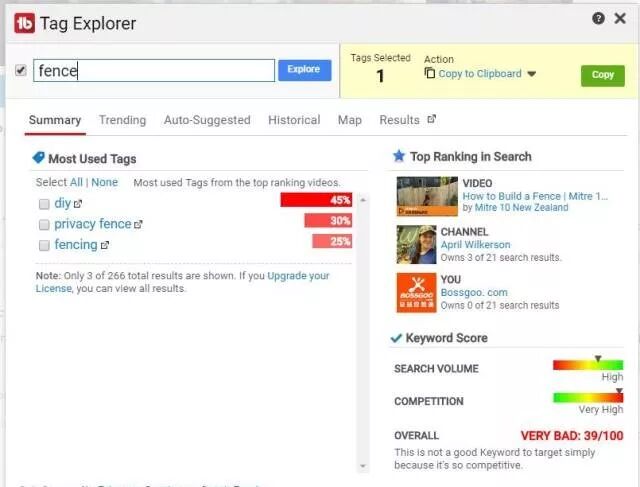Check the diy tag checkbox
The height and width of the screenshot is (487, 640).
coord(44,204)
